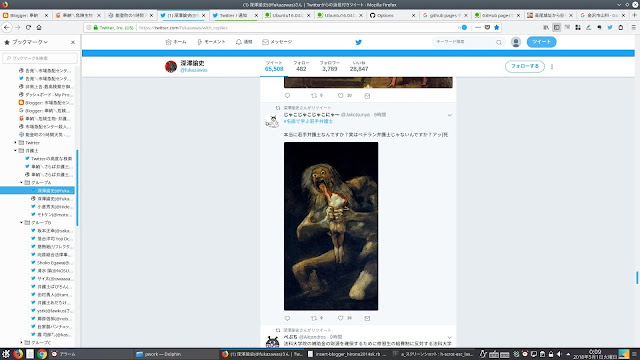
Task: Open Moments in Twitter nav
Action: coord(211,42)
